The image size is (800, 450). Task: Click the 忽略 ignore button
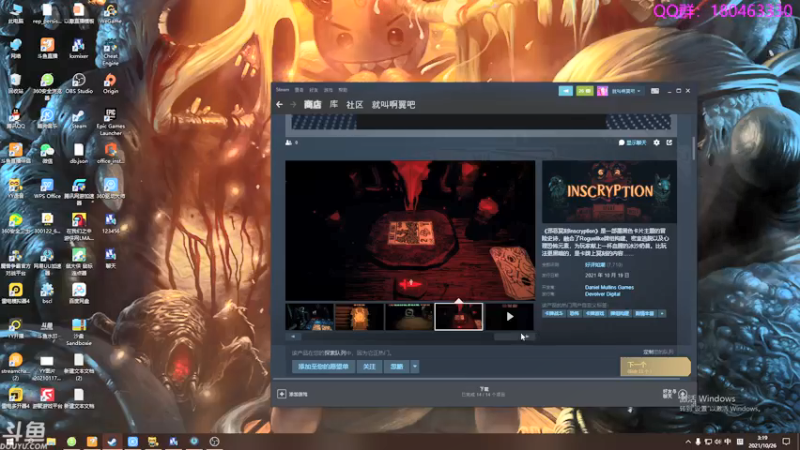[397, 366]
